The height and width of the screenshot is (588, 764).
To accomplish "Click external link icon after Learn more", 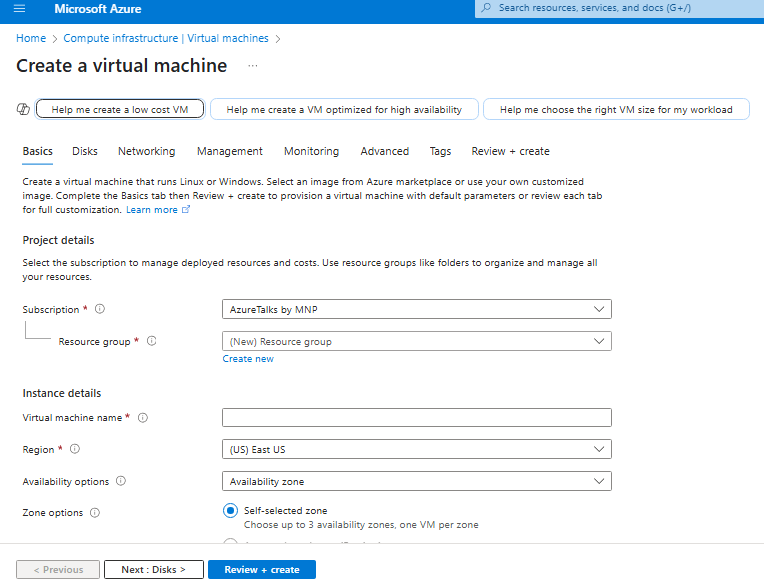I will pos(186,209).
